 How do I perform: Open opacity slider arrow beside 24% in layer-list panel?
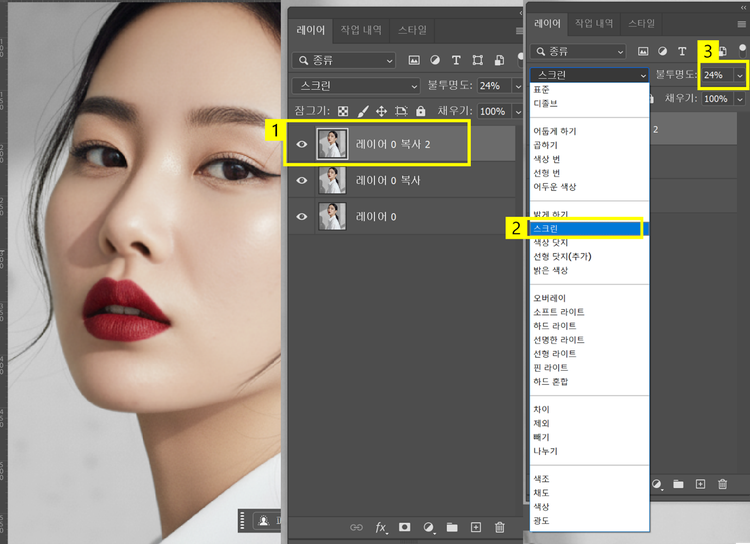[517, 86]
